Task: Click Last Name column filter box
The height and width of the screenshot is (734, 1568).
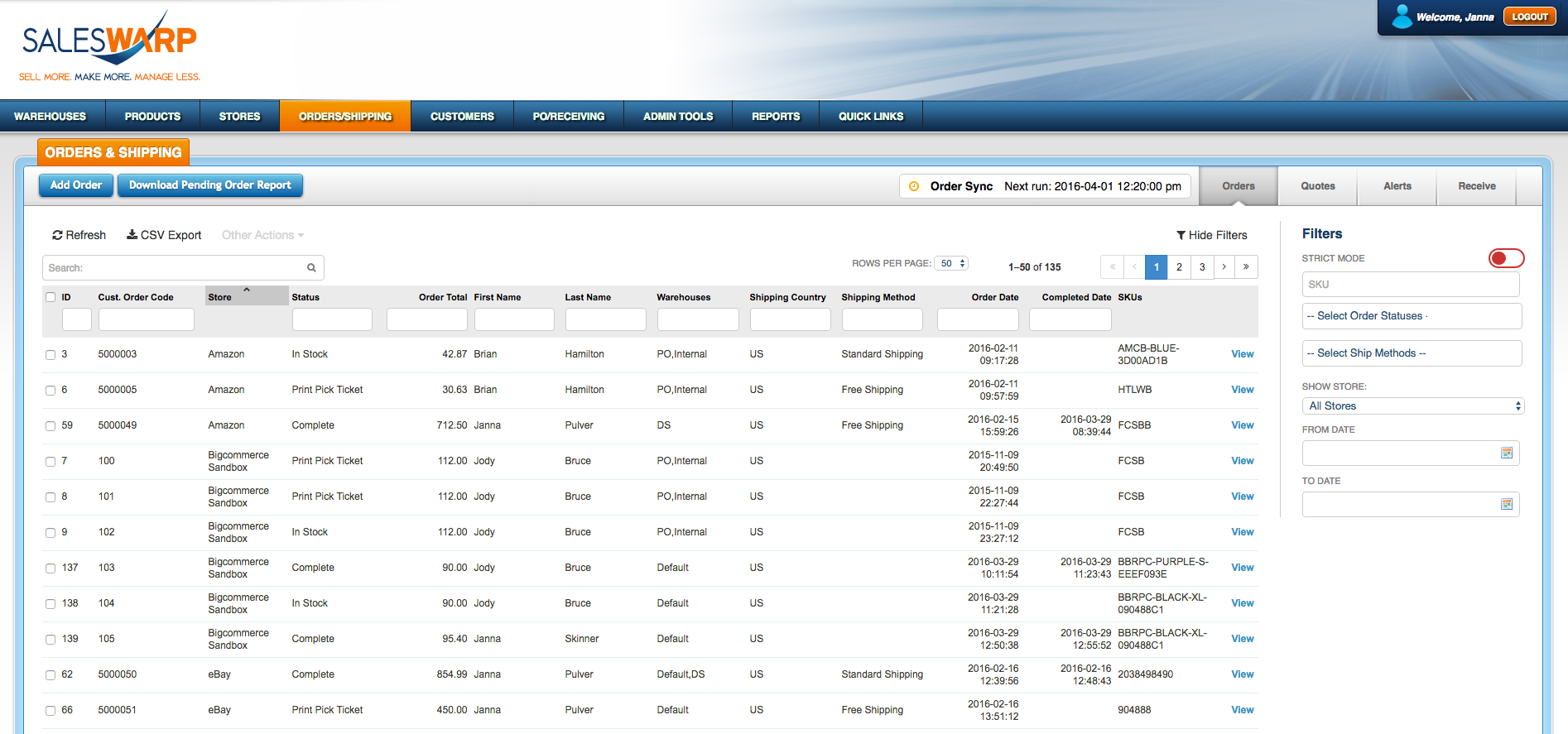Action: point(606,319)
